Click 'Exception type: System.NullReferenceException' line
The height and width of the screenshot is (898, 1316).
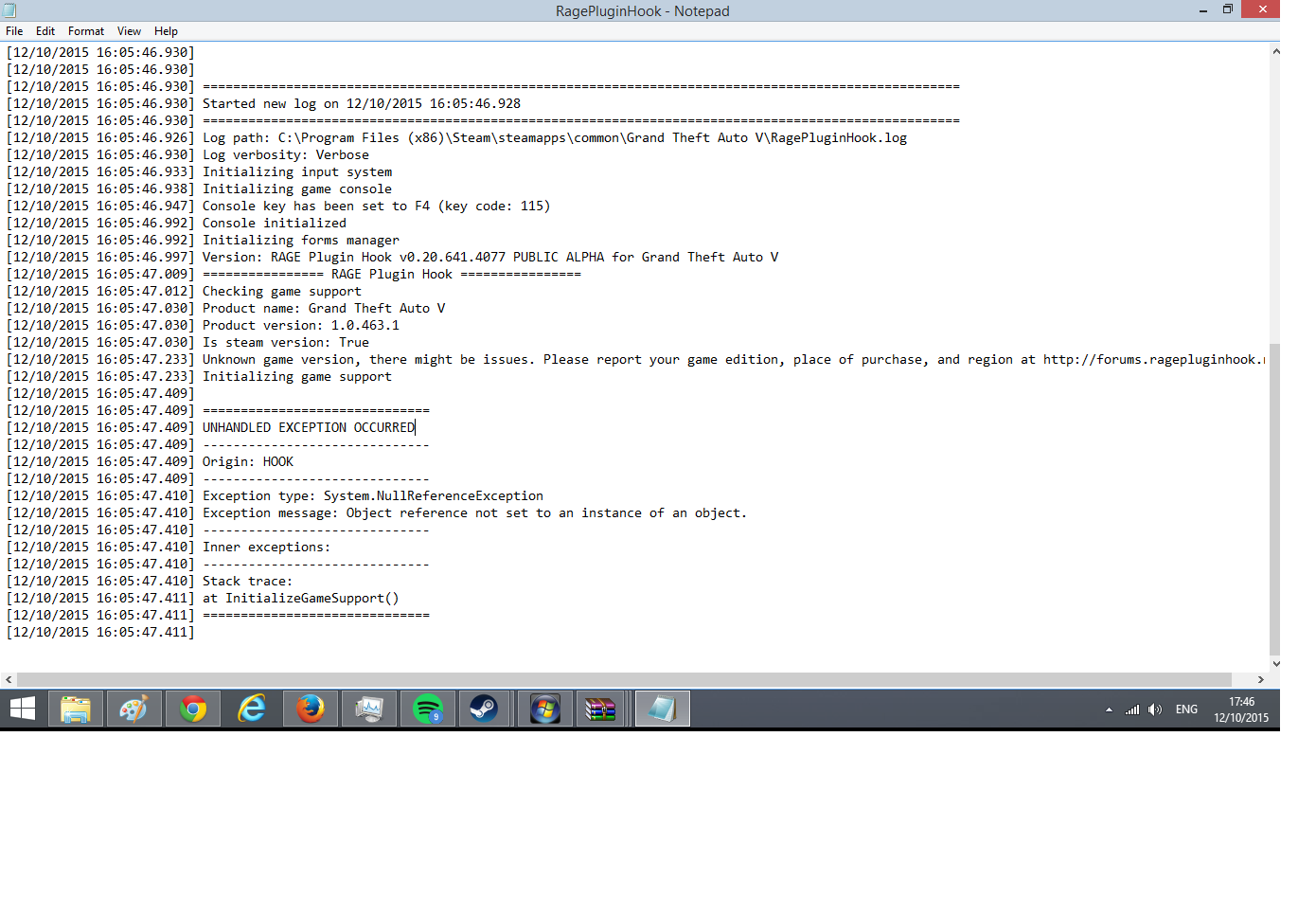click(x=373, y=496)
